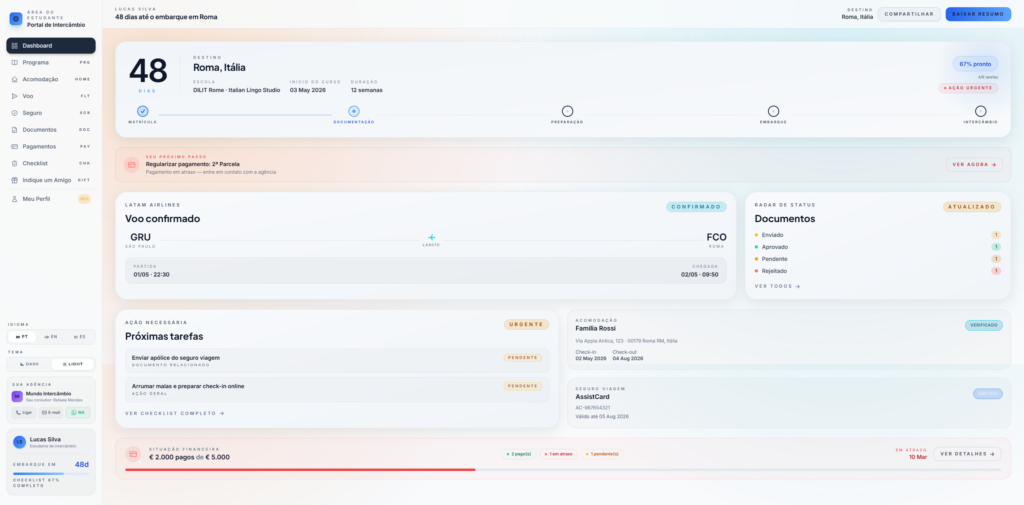Switch theme to Dark
The width and height of the screenshot is (1024, 505).
pos(29,364)
